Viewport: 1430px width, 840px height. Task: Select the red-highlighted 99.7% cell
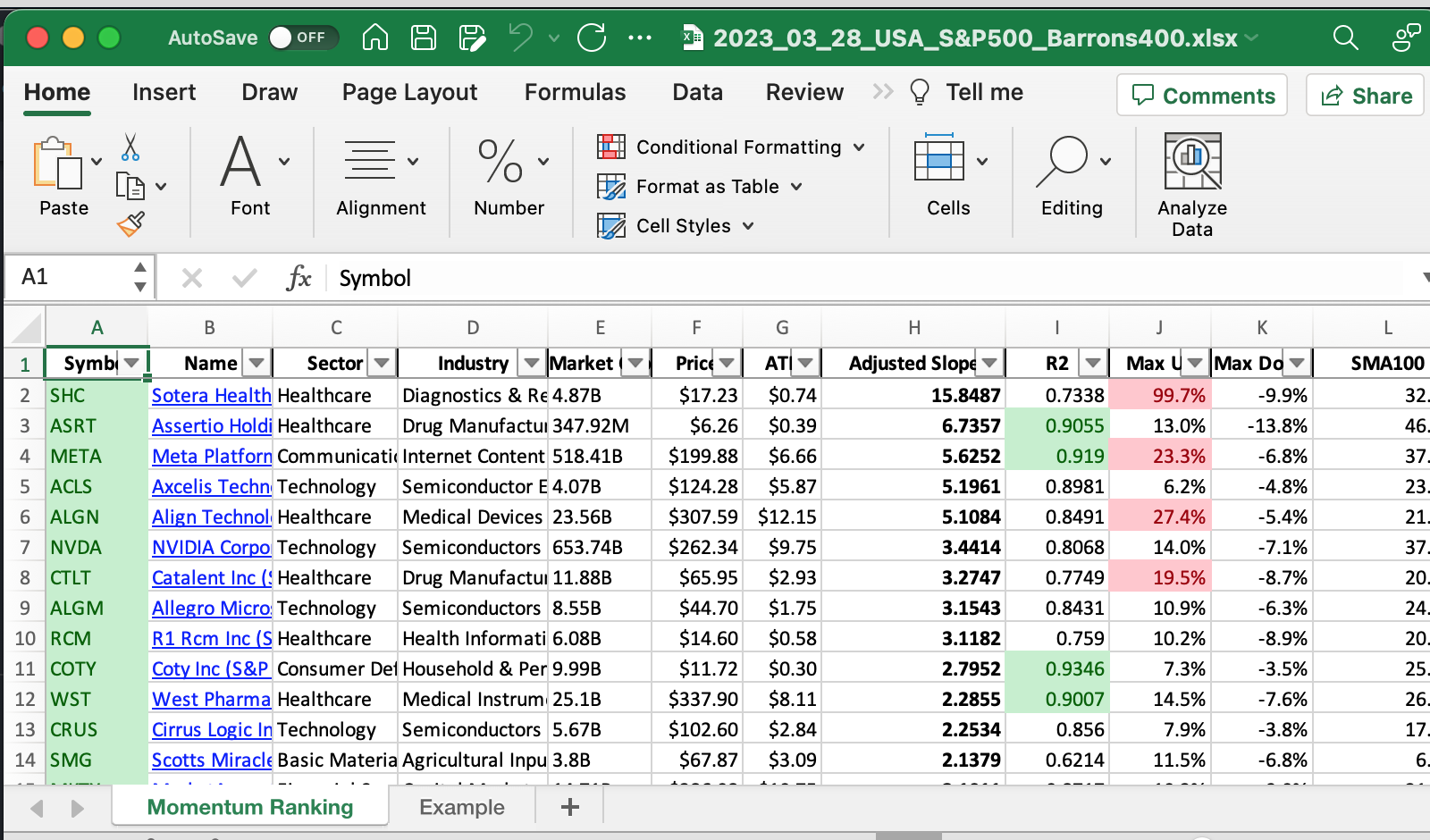click(x=1159, y=395)
